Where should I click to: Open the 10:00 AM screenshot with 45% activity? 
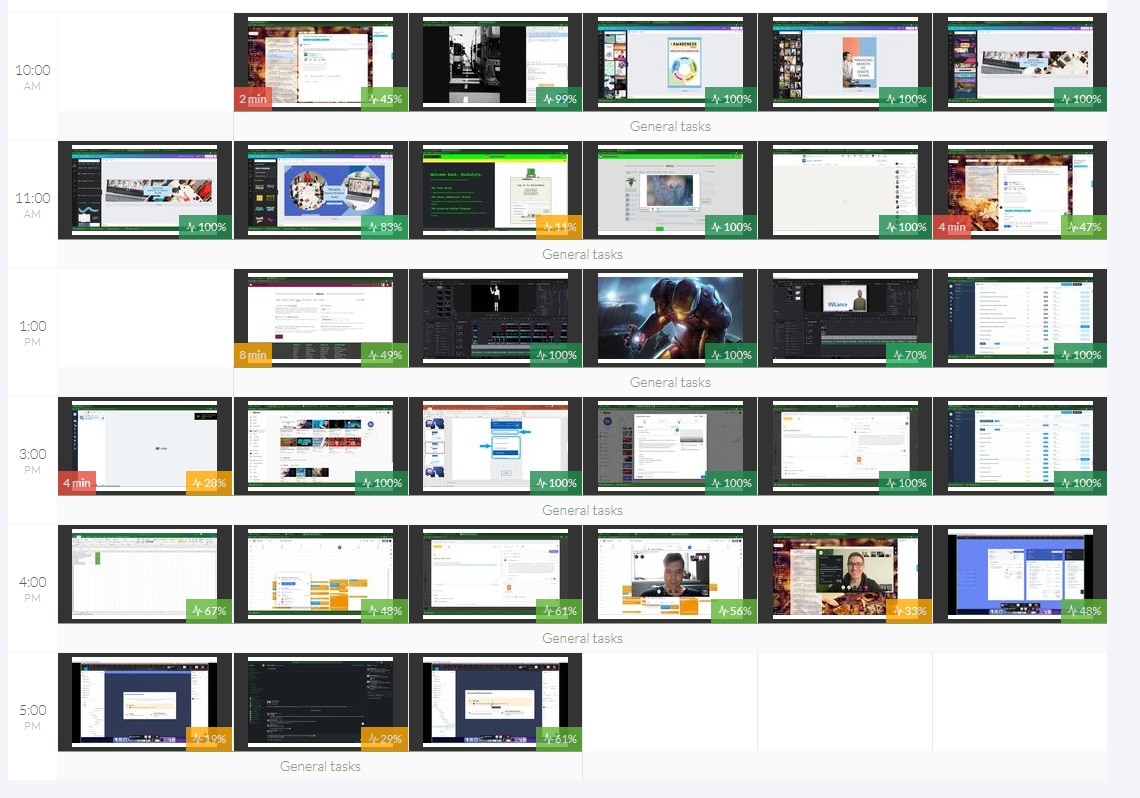(x=321, y=62)
